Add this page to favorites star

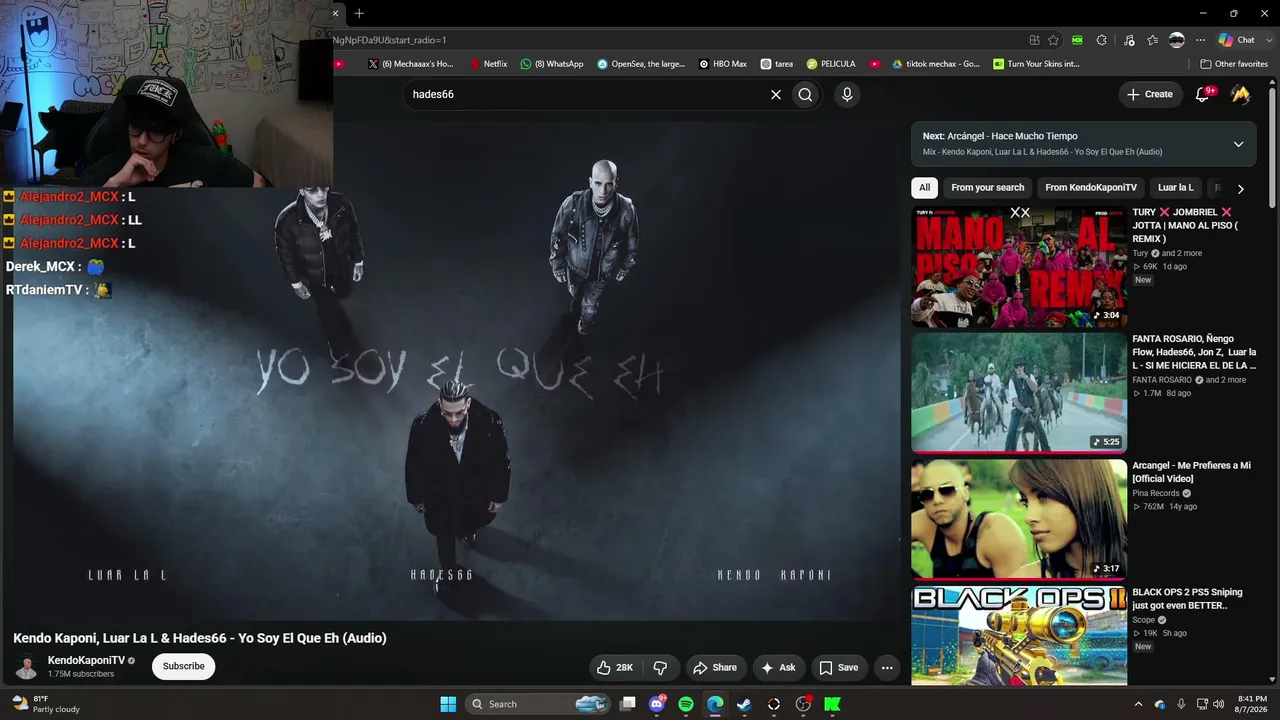[1053, 40]
